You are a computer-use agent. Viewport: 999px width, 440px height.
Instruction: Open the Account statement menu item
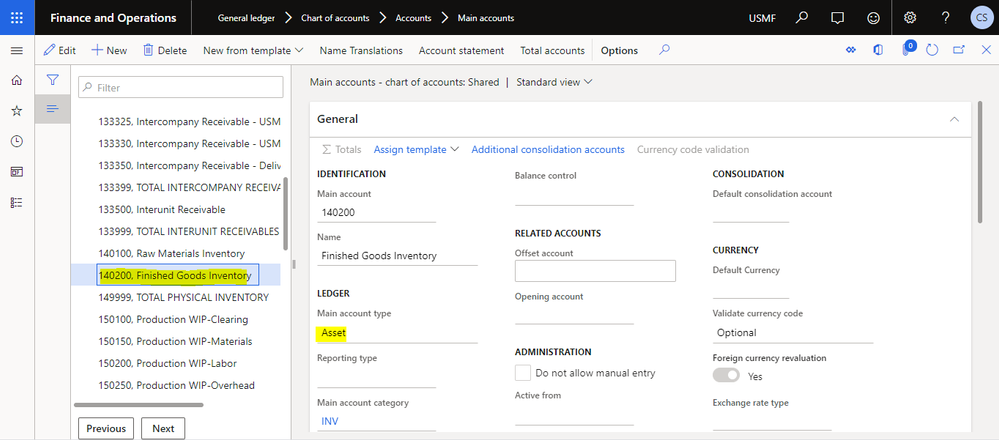461,50
